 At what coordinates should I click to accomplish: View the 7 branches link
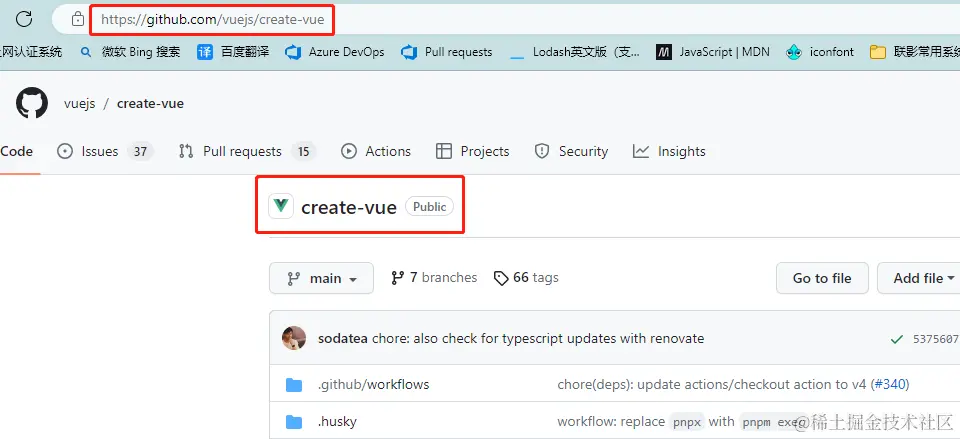(434, 278)
